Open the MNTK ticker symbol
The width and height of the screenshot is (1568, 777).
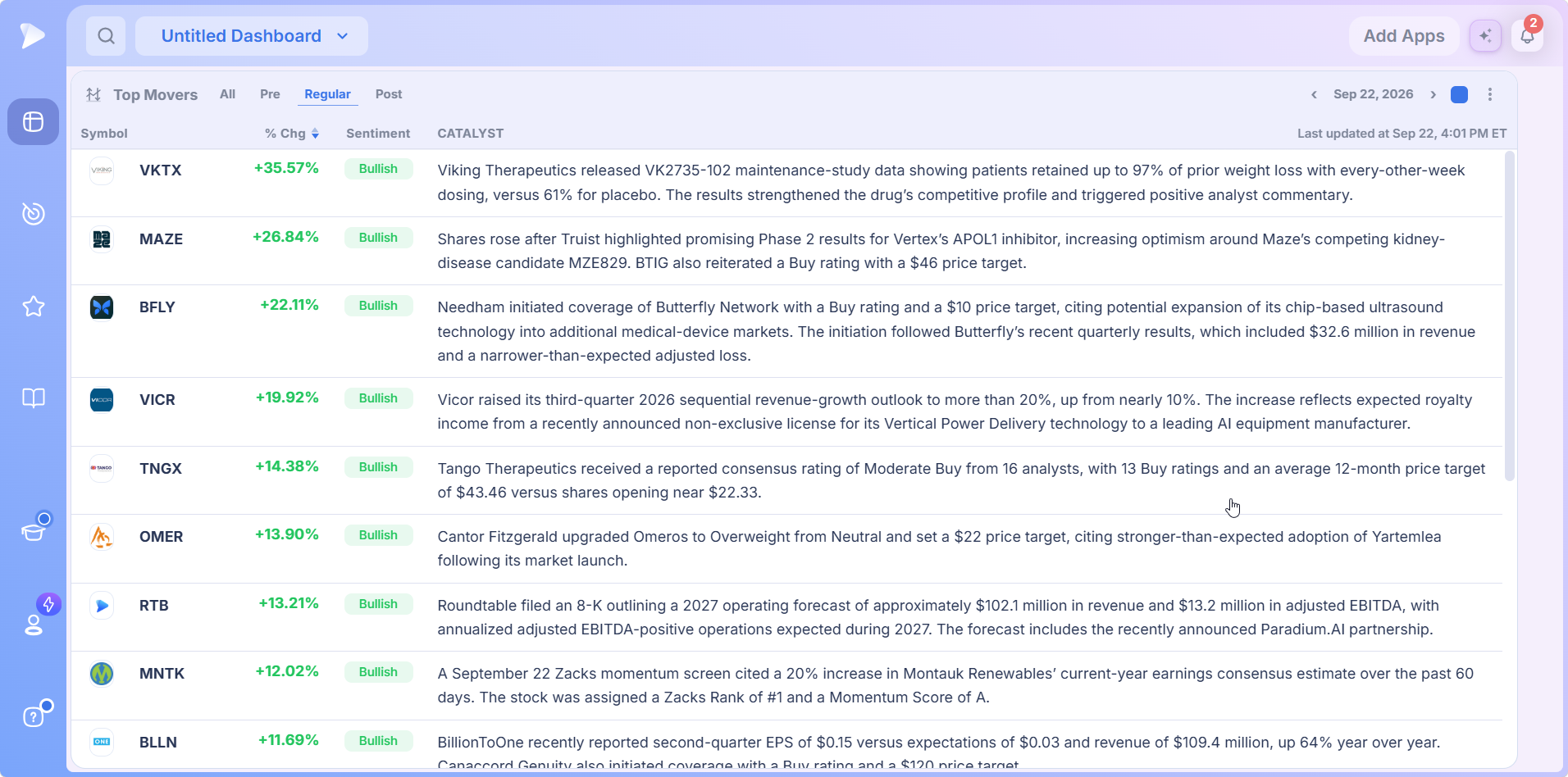[x=162, y=674]
